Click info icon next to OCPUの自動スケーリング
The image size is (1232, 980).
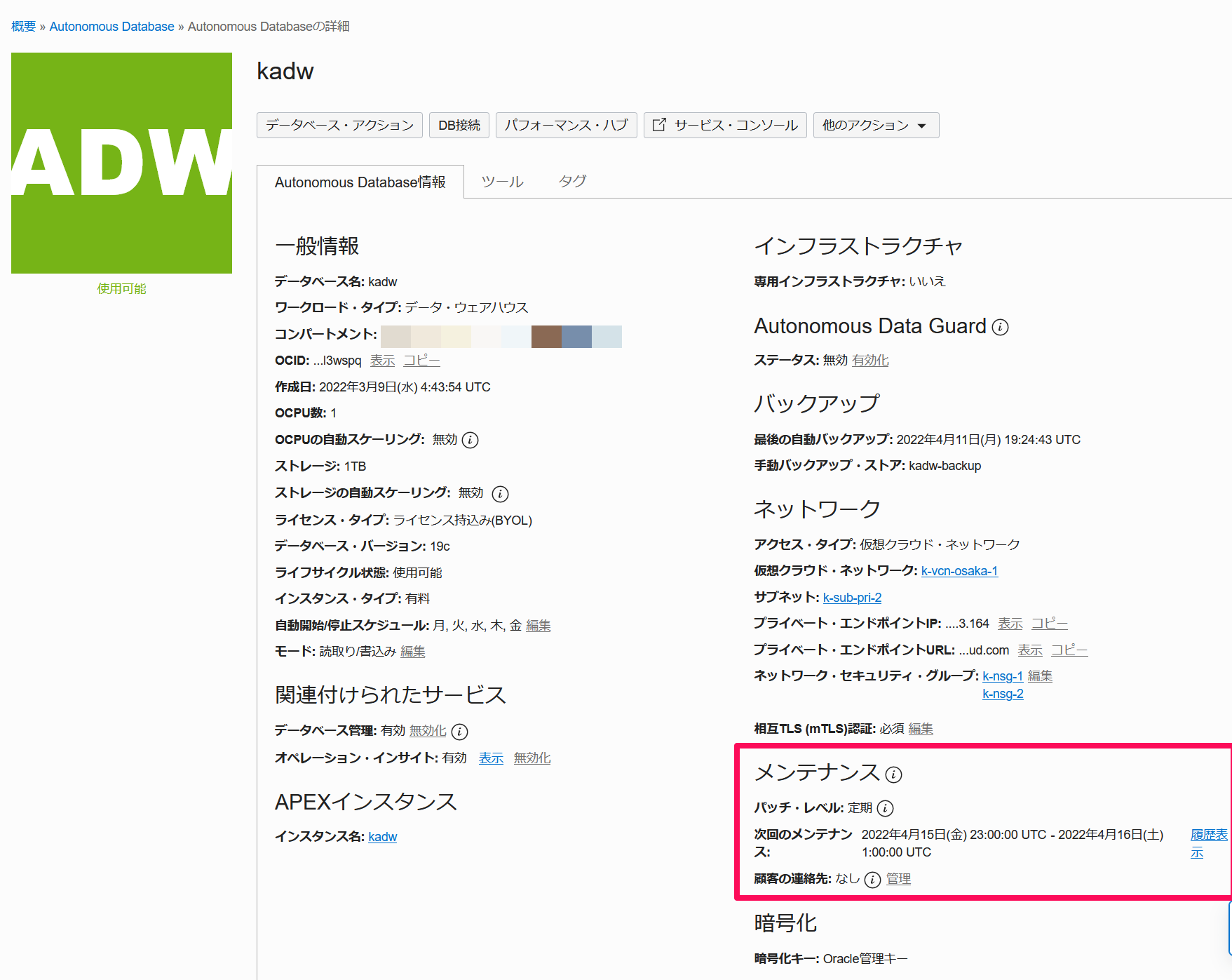click(x=471, y=440)
